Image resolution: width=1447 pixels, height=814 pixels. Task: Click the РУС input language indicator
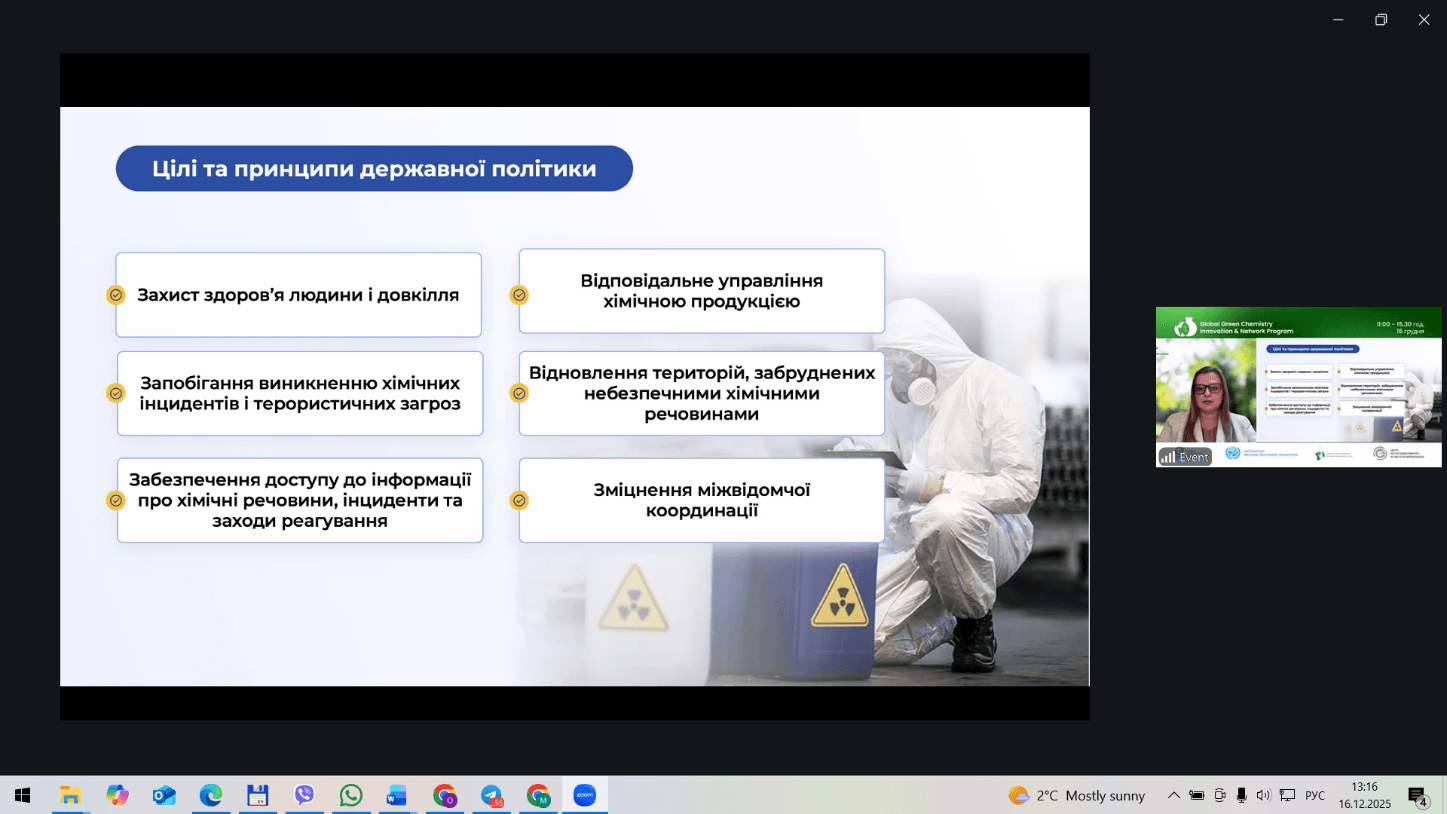pyautogui.click(x=1315, y=796)
